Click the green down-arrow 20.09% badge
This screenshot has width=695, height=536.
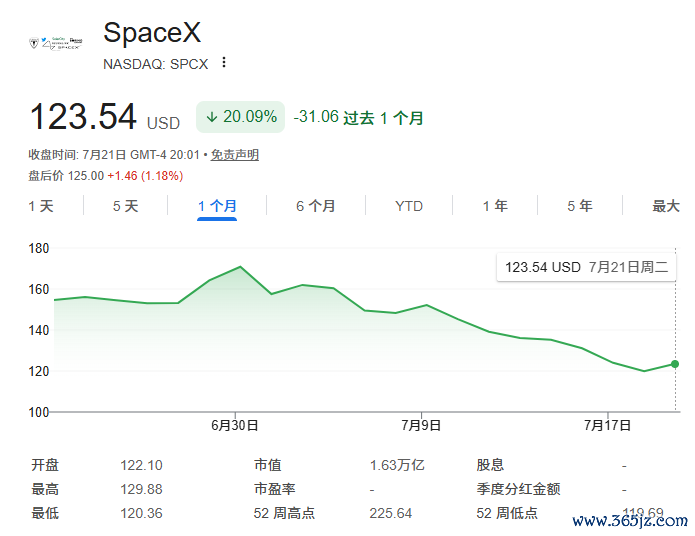tap(241, 117)
